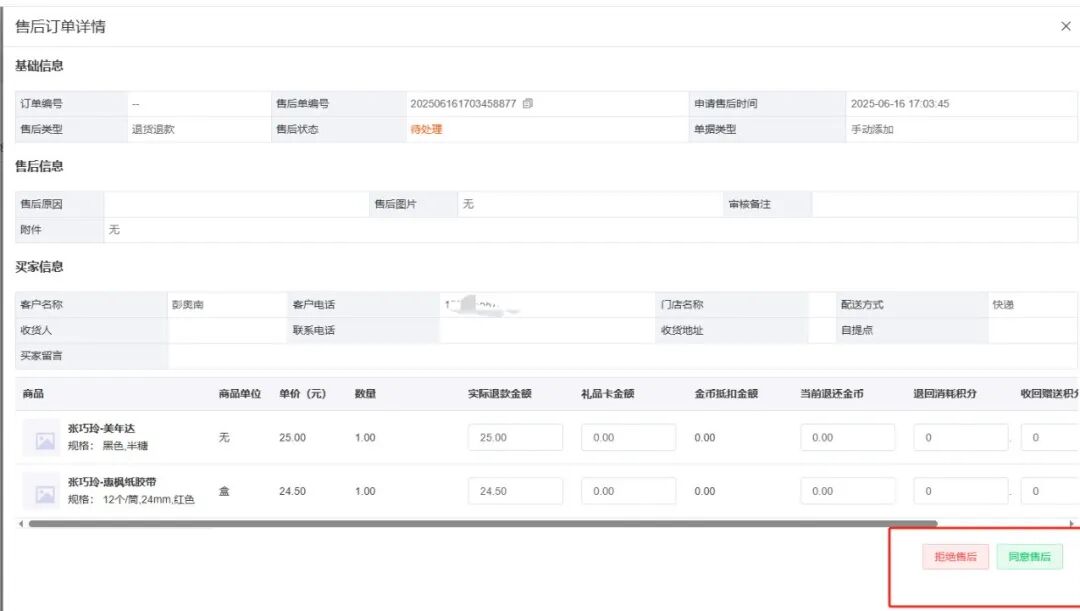Focus 退回消耗积分 input in 美年达 row
Viewport: 1080px width, 611px height.
pyautogui.click(x=961, y=437)
